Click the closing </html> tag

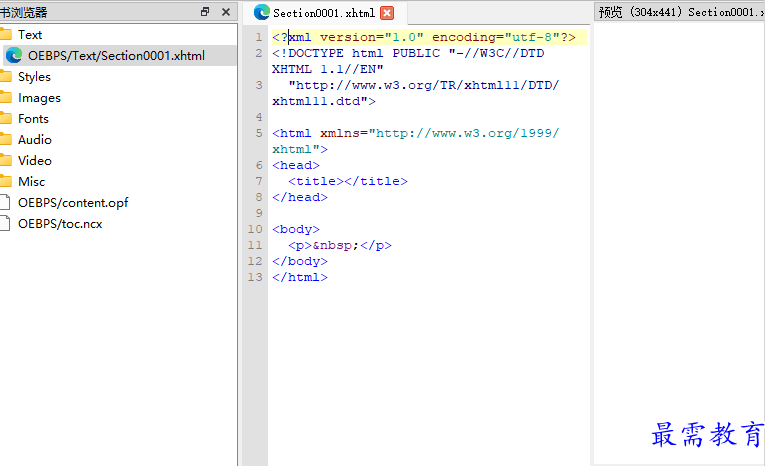click(x=300, y=278)
